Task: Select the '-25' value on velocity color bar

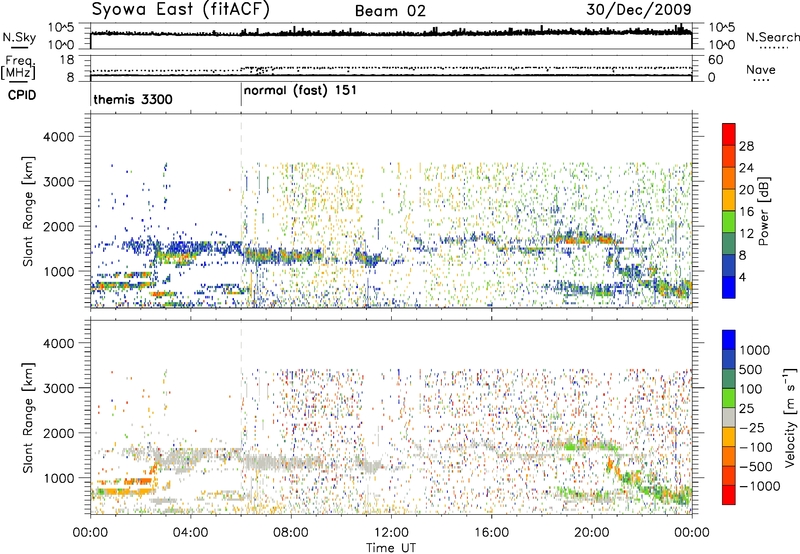Action: click(x=753, y=428)
